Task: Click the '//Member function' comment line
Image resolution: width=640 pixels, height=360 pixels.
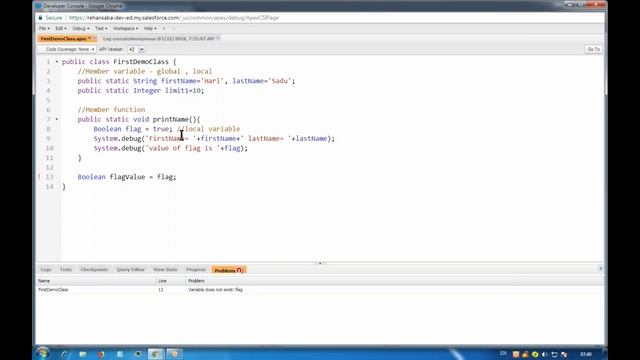Action: tap(111, 109)
